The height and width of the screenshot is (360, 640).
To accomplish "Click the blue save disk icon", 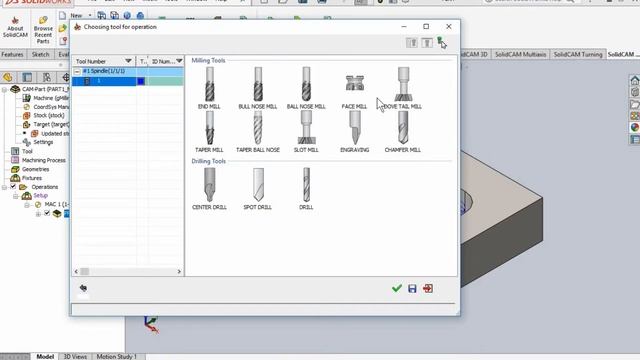I will tap(412, 289).
